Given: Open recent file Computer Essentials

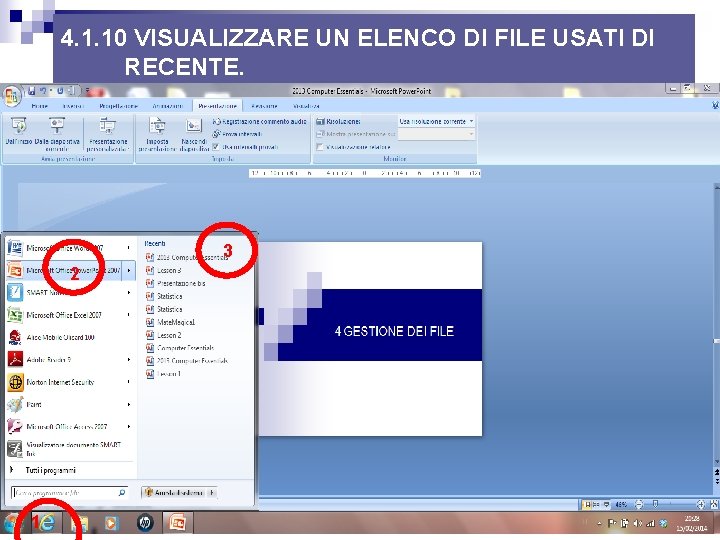Looking at the screenshot, I should [x=180, y=348].
